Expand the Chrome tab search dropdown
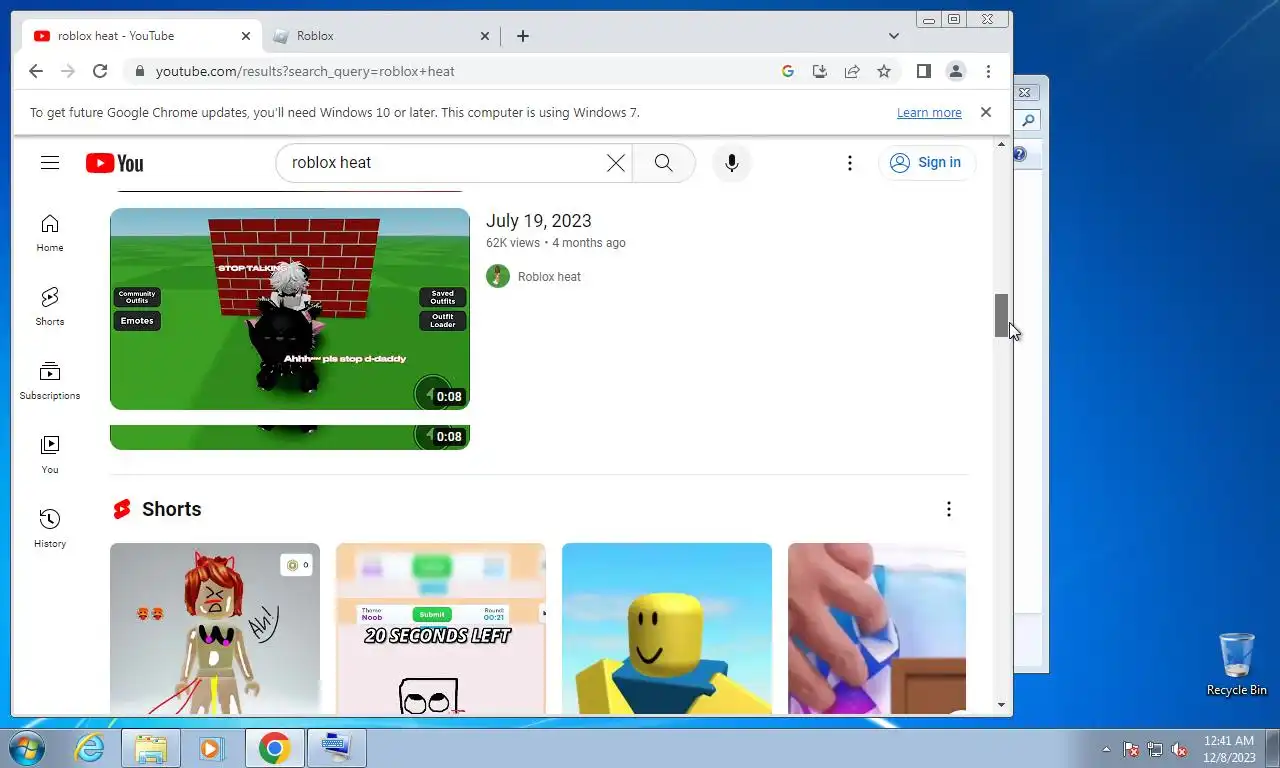This screenshot has height=768, width=1280. (894, 36)
